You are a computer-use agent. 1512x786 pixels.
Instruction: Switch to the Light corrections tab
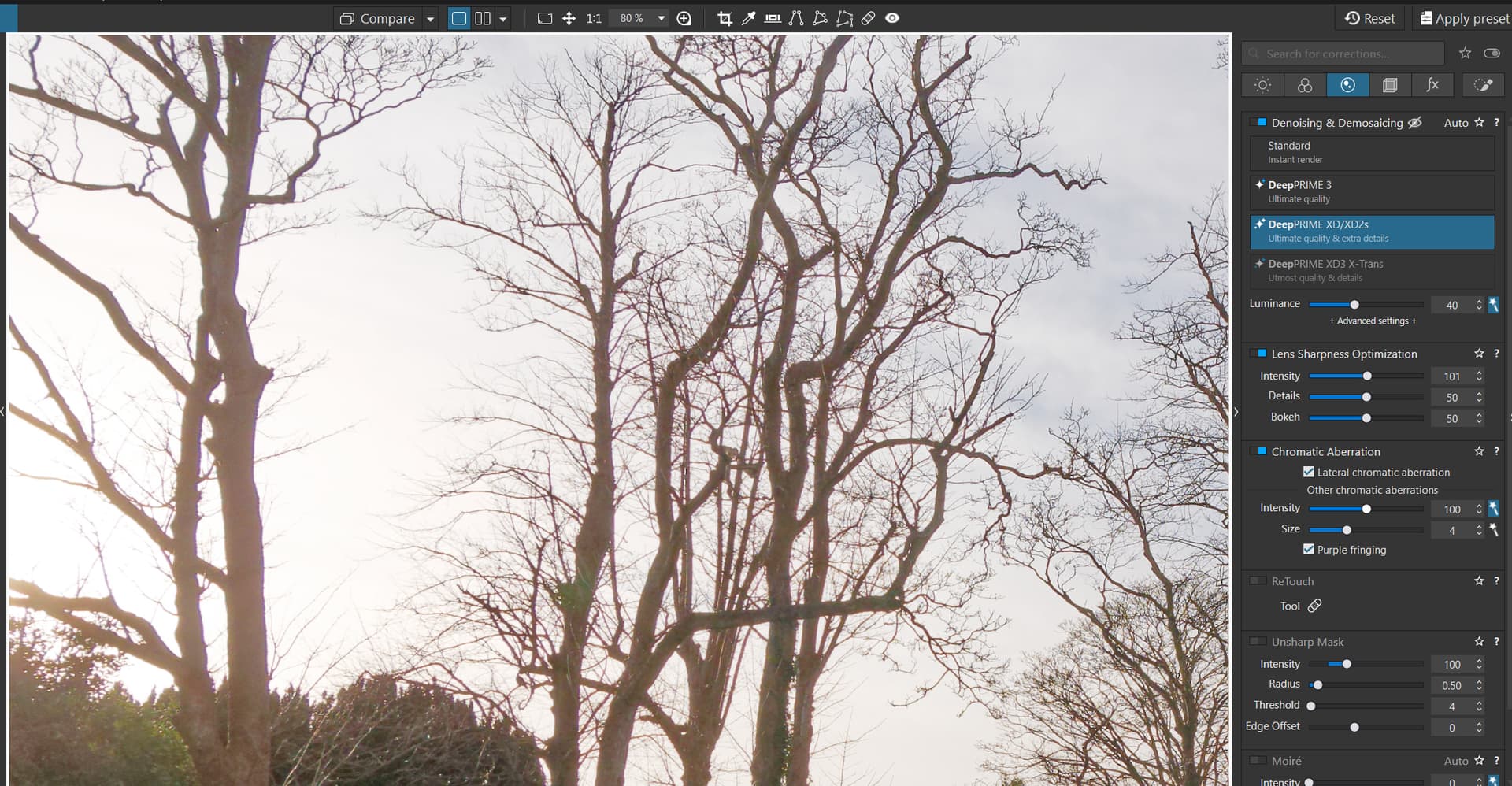click(x=1262, y=85)
